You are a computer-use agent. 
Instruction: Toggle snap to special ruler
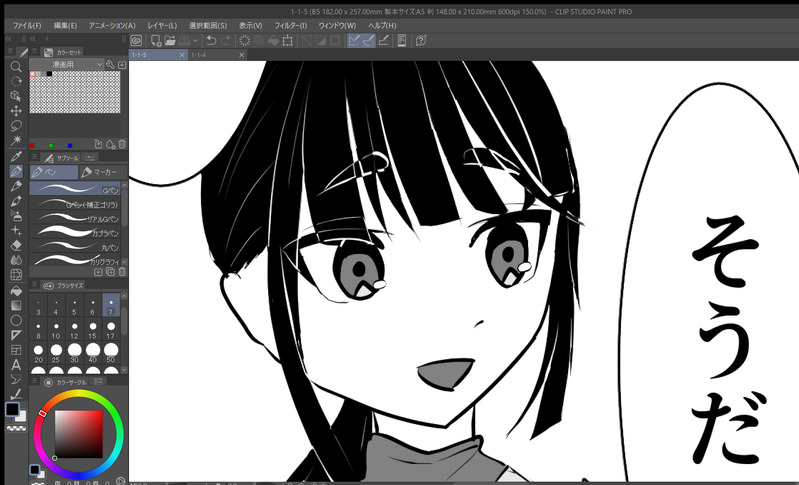(368, 41)
